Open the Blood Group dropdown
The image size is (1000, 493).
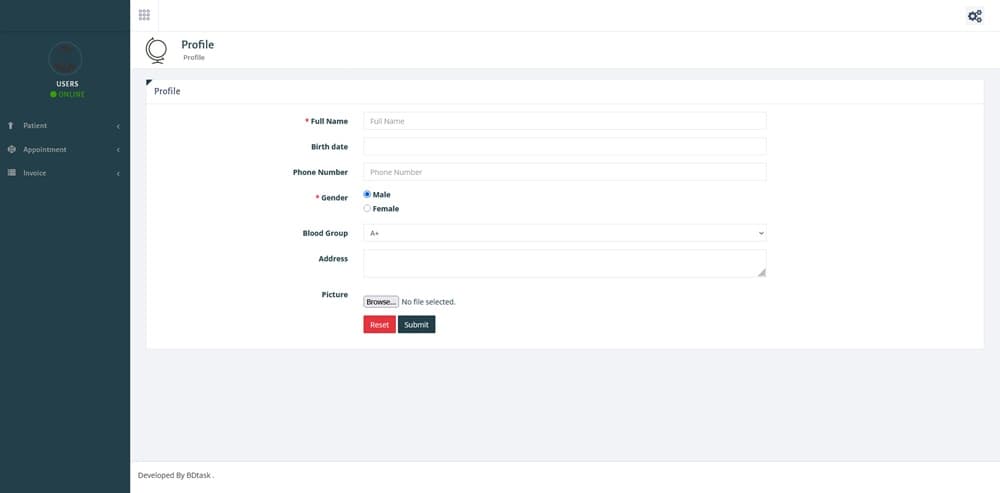click(x=564, y=233)
